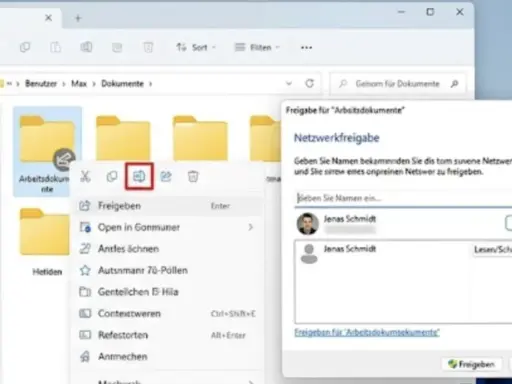The width and height of the screenshot is (512, 384).
Task: Select the Arbeitsdokumente folder
Action: [47, 152]
